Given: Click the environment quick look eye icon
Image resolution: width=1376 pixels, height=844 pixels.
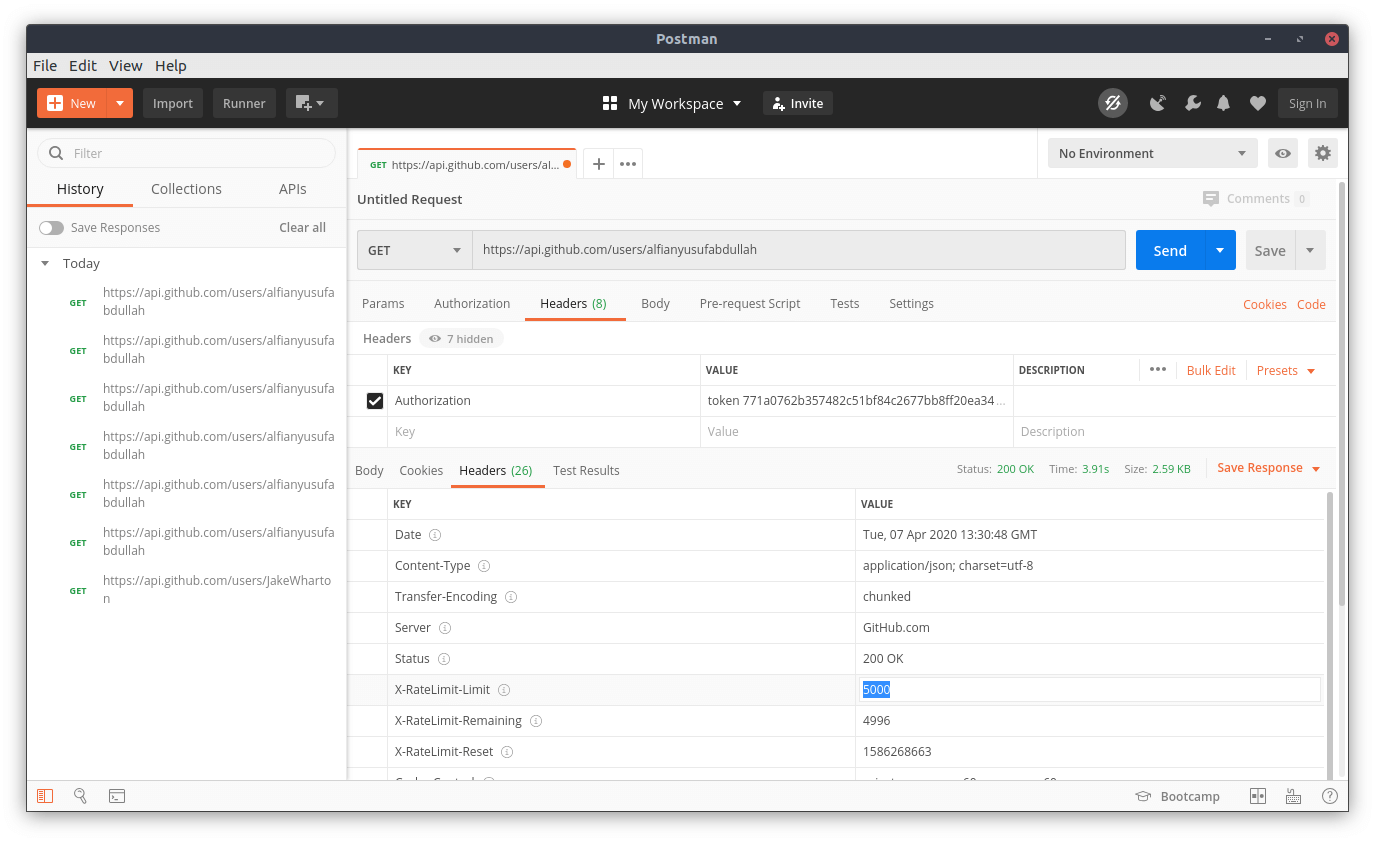Looking at the screenshot, I should 1283,153.
